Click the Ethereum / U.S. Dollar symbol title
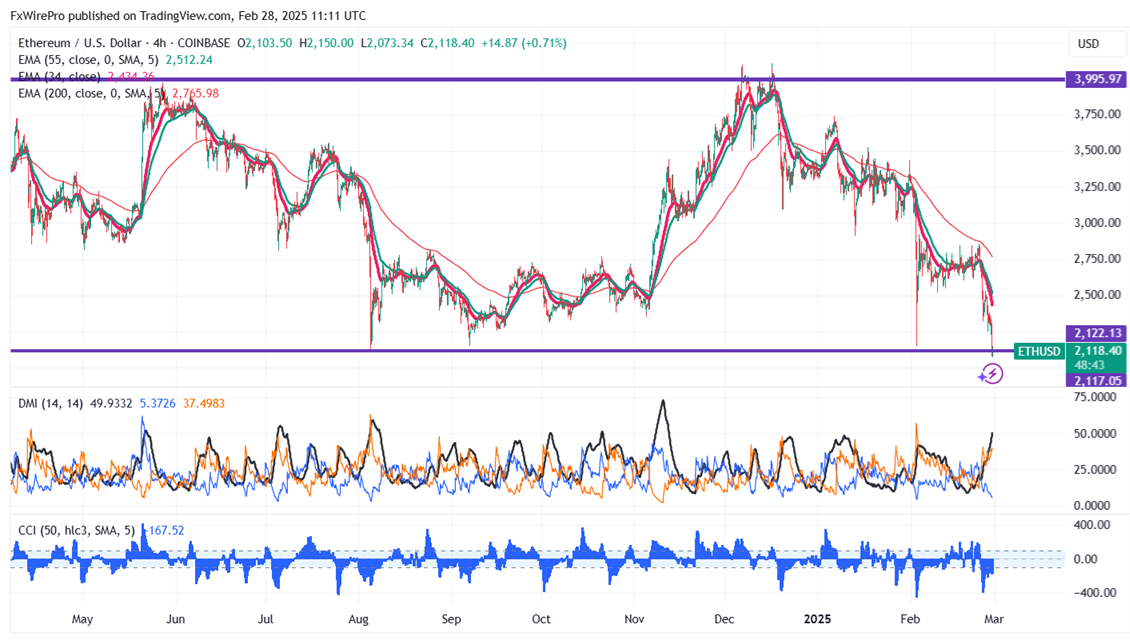1130x644 pixels. [x=81, y=43]
